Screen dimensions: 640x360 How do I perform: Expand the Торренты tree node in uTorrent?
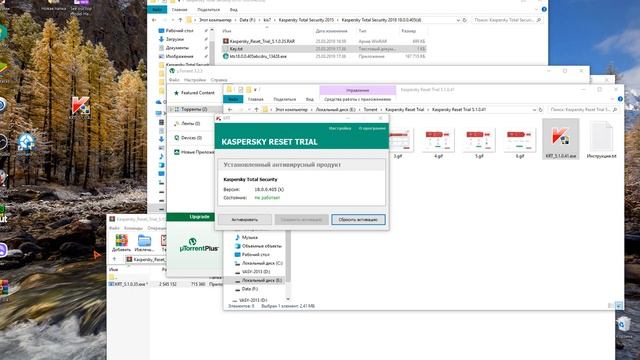(171, 109)
